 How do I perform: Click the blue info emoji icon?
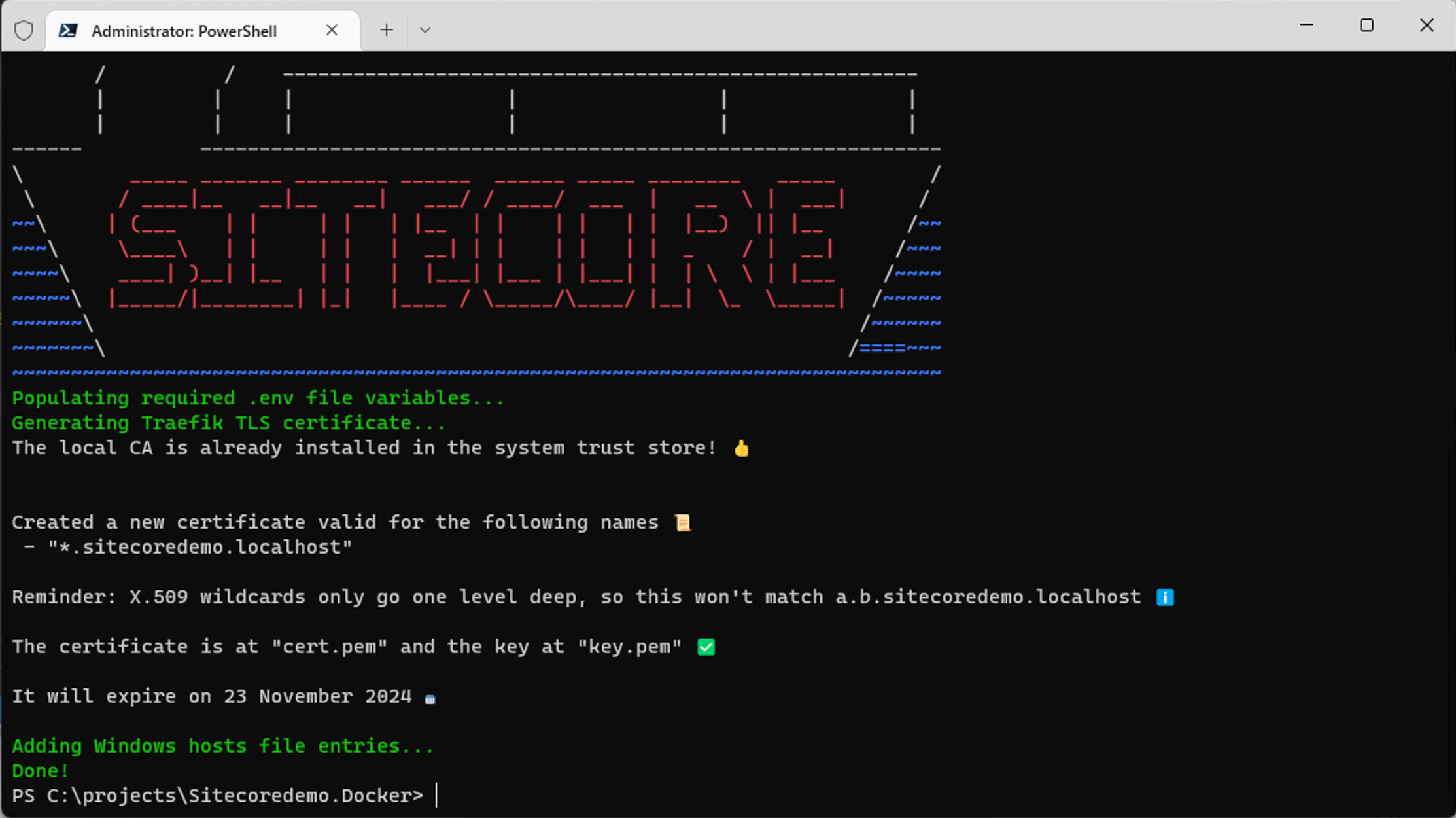tap(1165, 597)
